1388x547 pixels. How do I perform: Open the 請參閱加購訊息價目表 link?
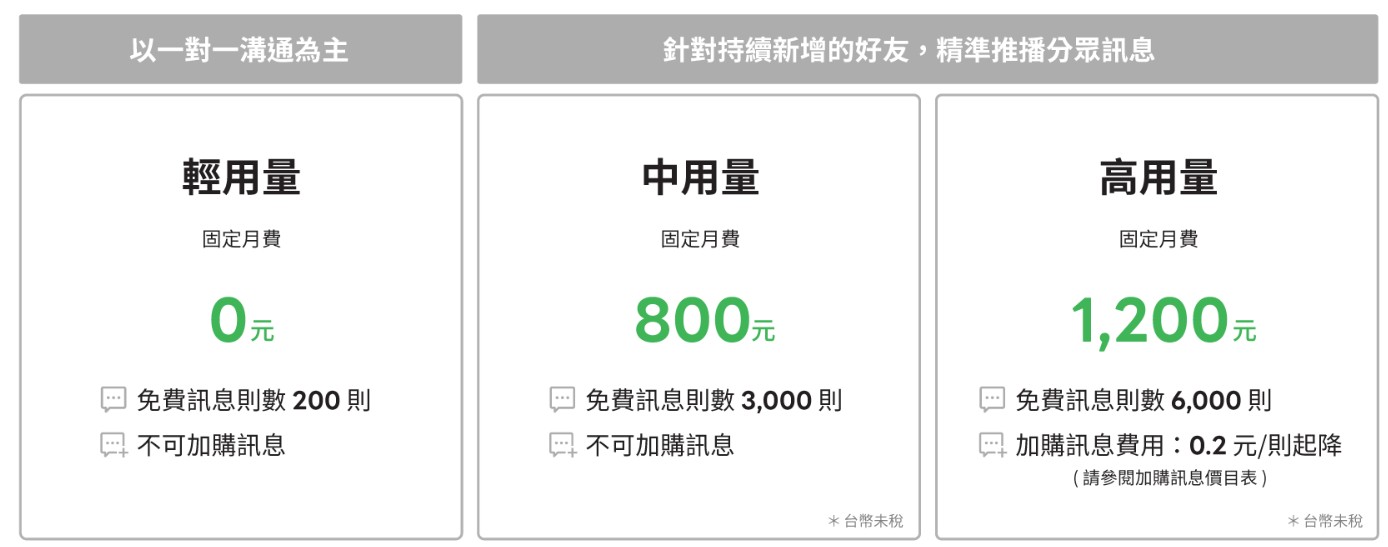[1169, 479]
